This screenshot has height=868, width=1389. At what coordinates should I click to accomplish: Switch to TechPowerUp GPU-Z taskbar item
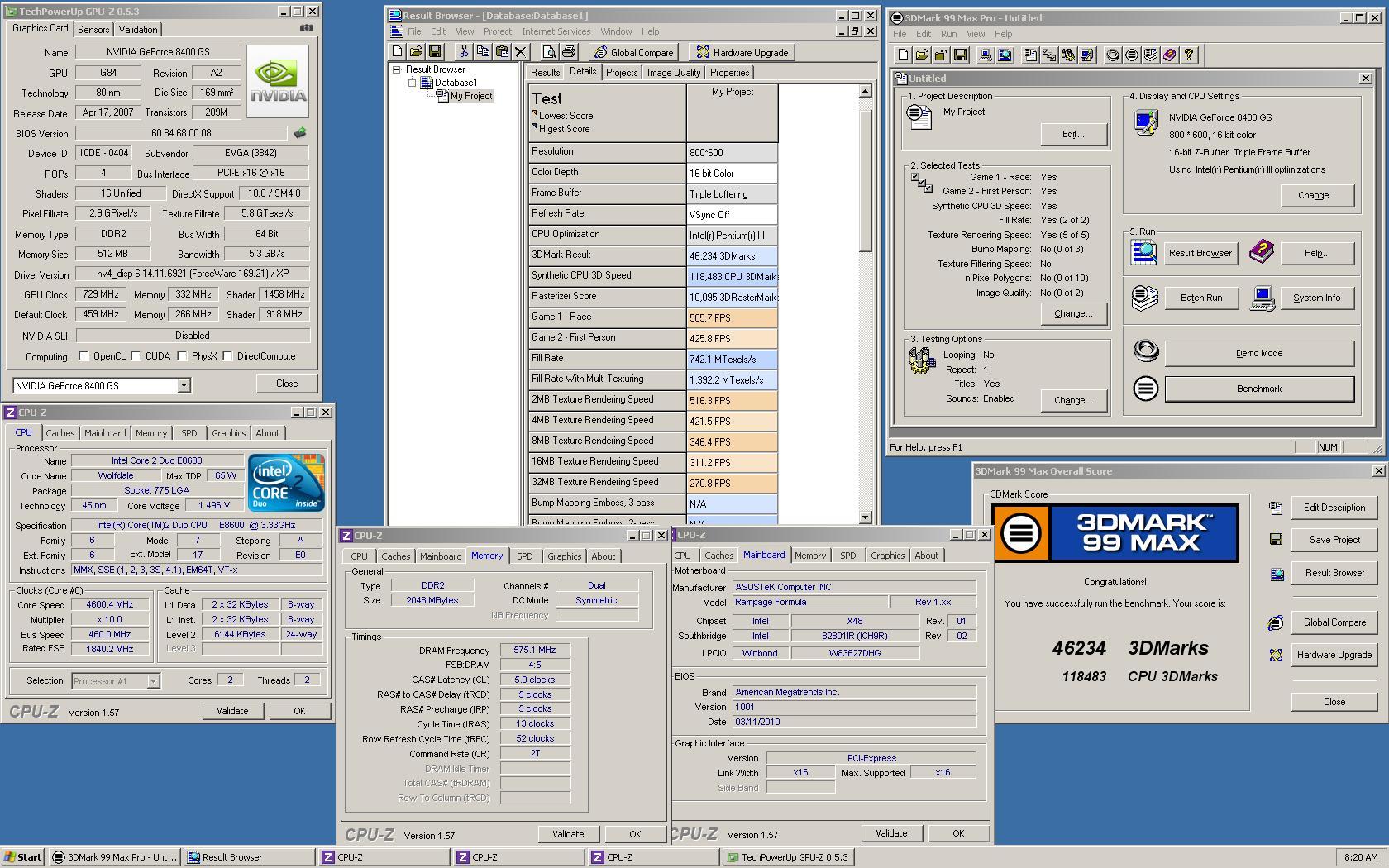[x=789, y=857]
